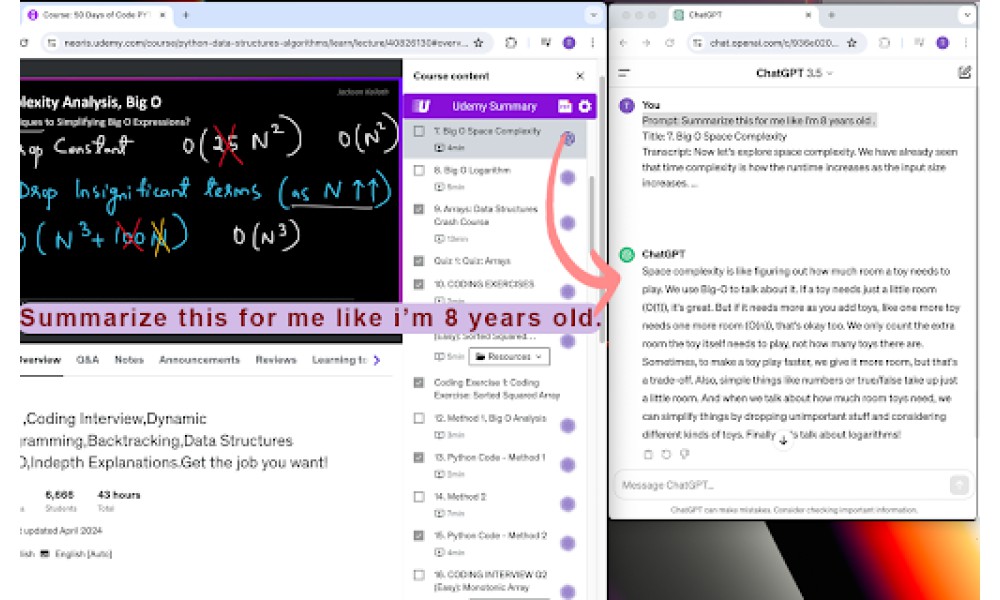Viewport: 1000px width, 600px height.
Task: Open the tab search dropdown in the Udemy window
Action: (x=594, y=15)
